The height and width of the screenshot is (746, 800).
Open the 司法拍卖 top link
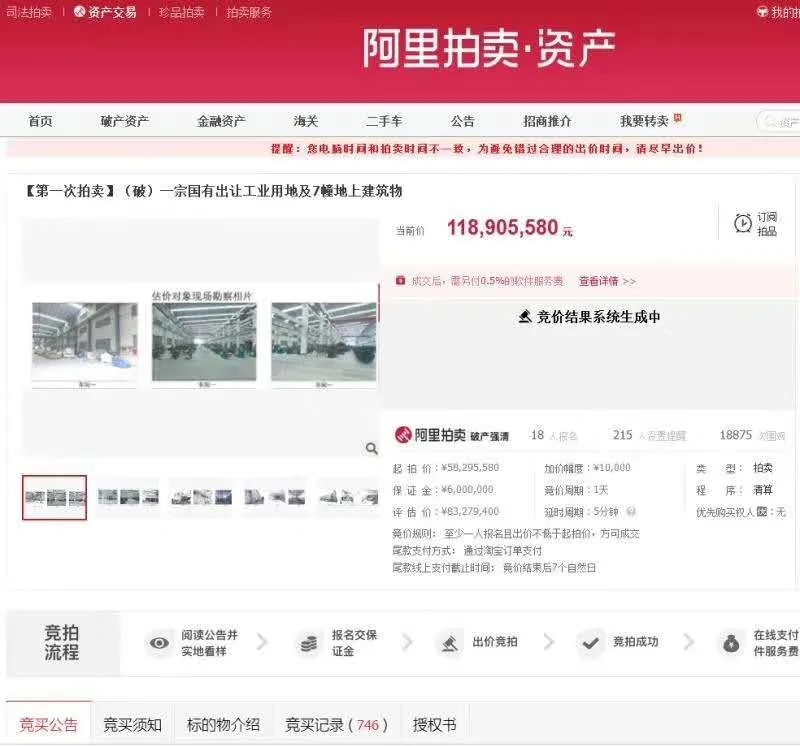[x=29, y=12]
